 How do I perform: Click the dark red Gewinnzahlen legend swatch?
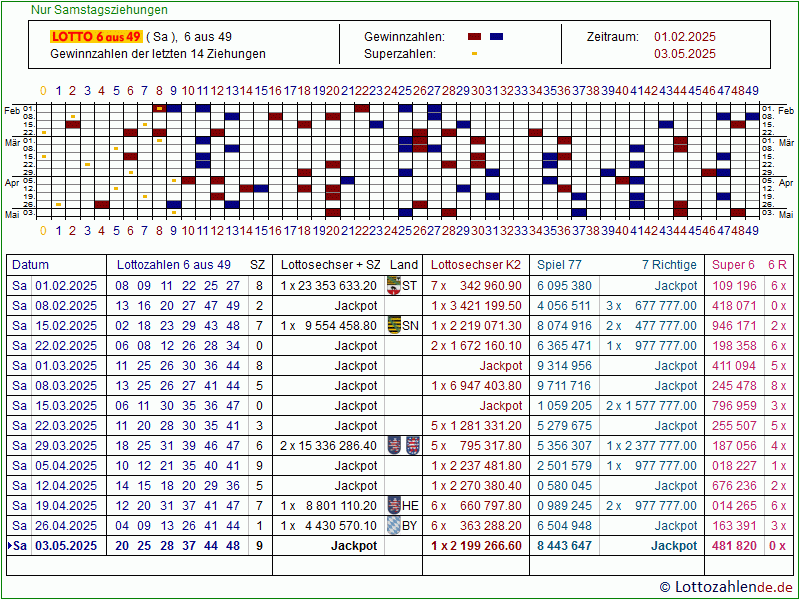coord(474,37)
